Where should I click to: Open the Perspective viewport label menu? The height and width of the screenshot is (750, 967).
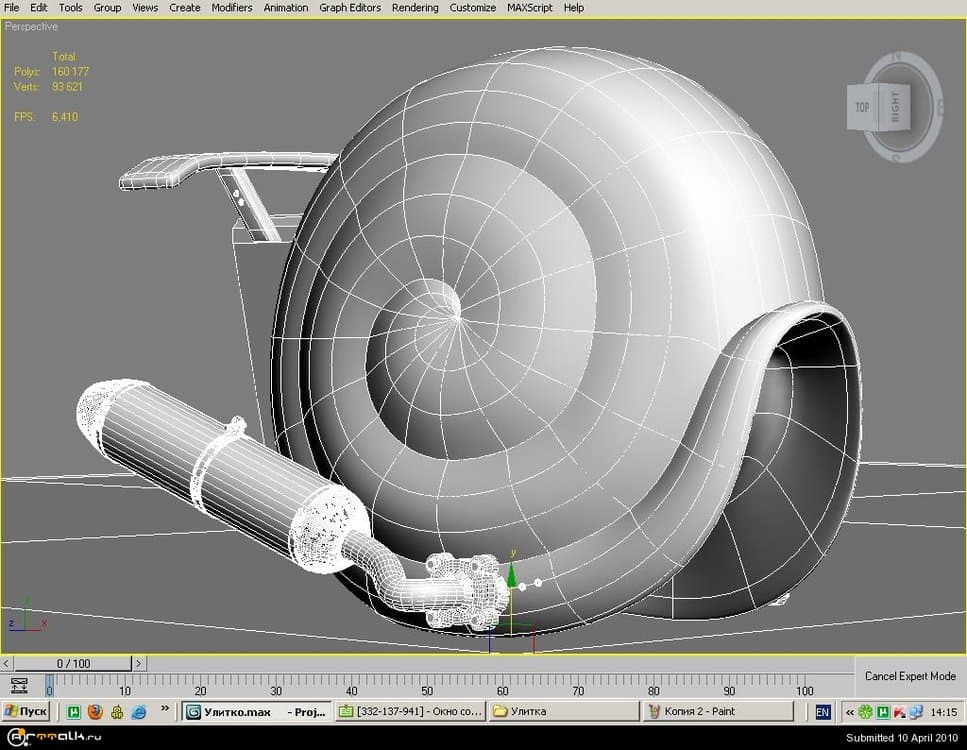(x=32, y=27)
